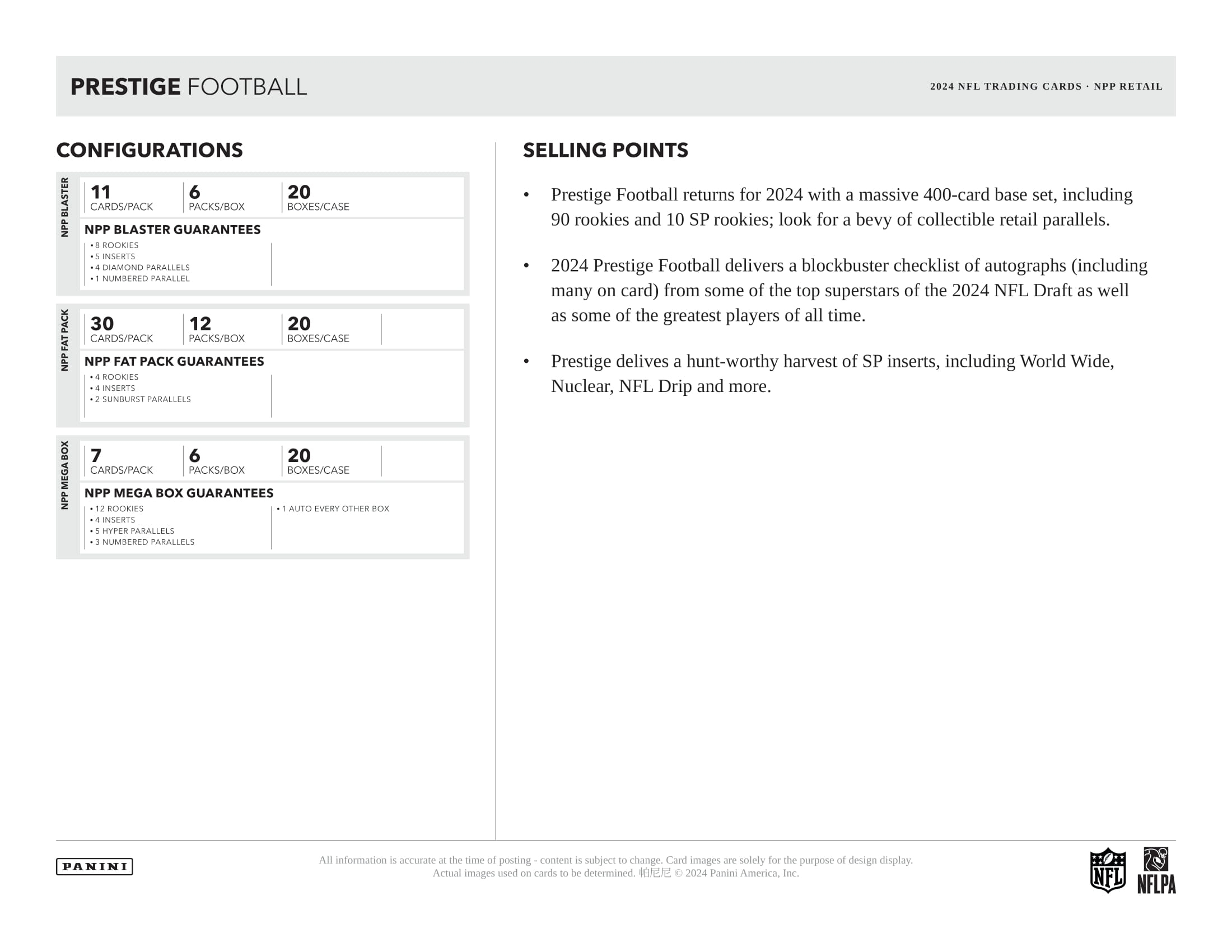The width and height of the screenshot is (1232, 952).
Task: Click the footer disclaimer text
Action: point(615,866)
